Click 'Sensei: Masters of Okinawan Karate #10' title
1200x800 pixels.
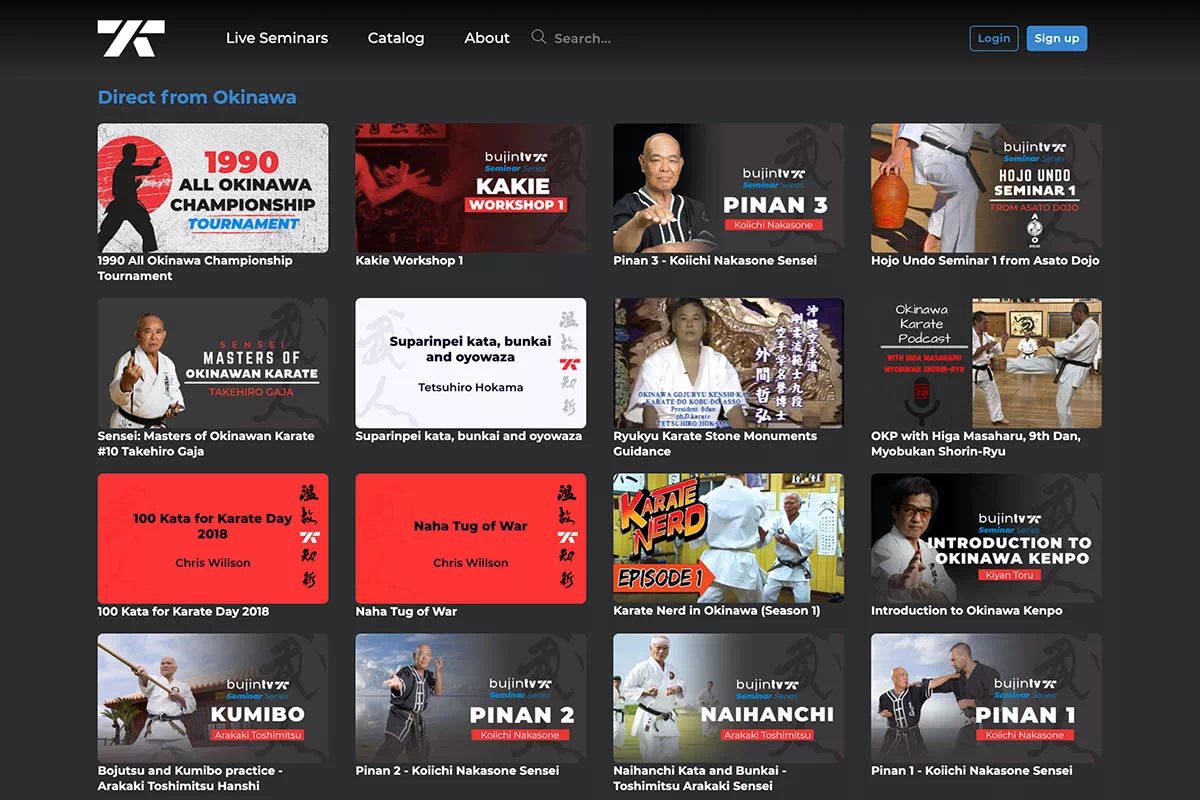pos(206,443)
